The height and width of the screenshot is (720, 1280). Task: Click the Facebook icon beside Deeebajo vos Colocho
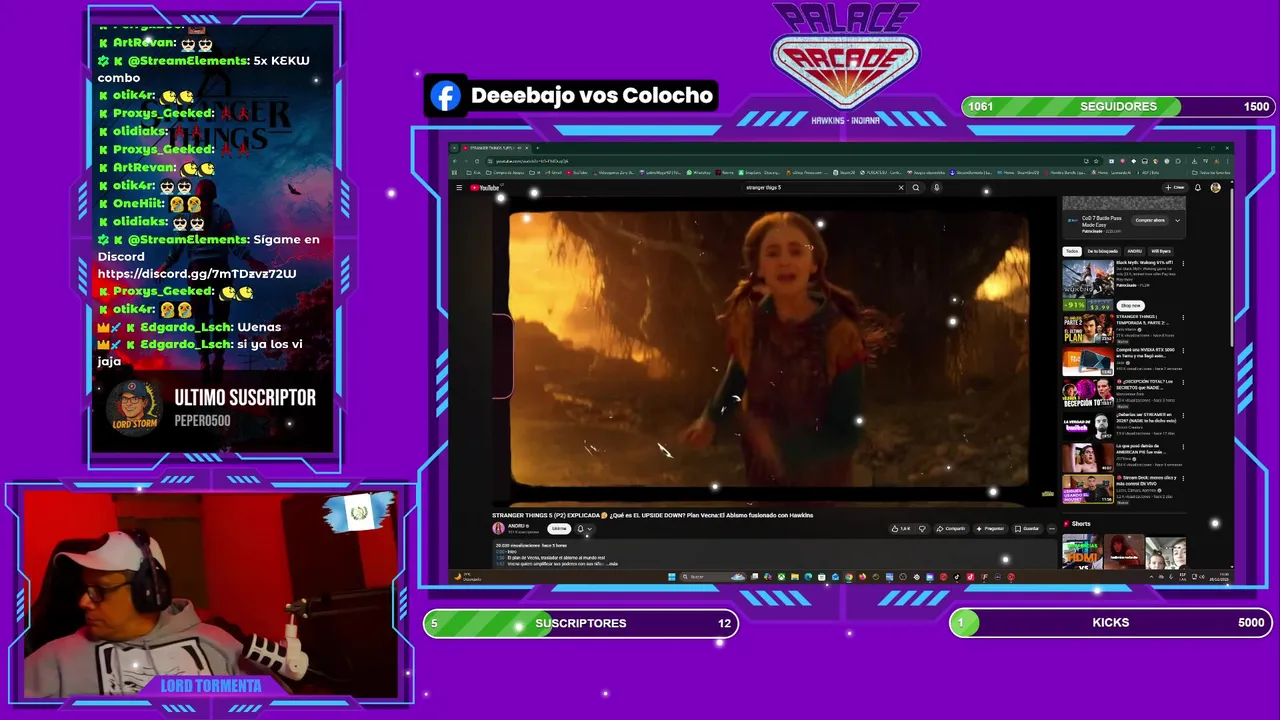(x=445, y=96)
